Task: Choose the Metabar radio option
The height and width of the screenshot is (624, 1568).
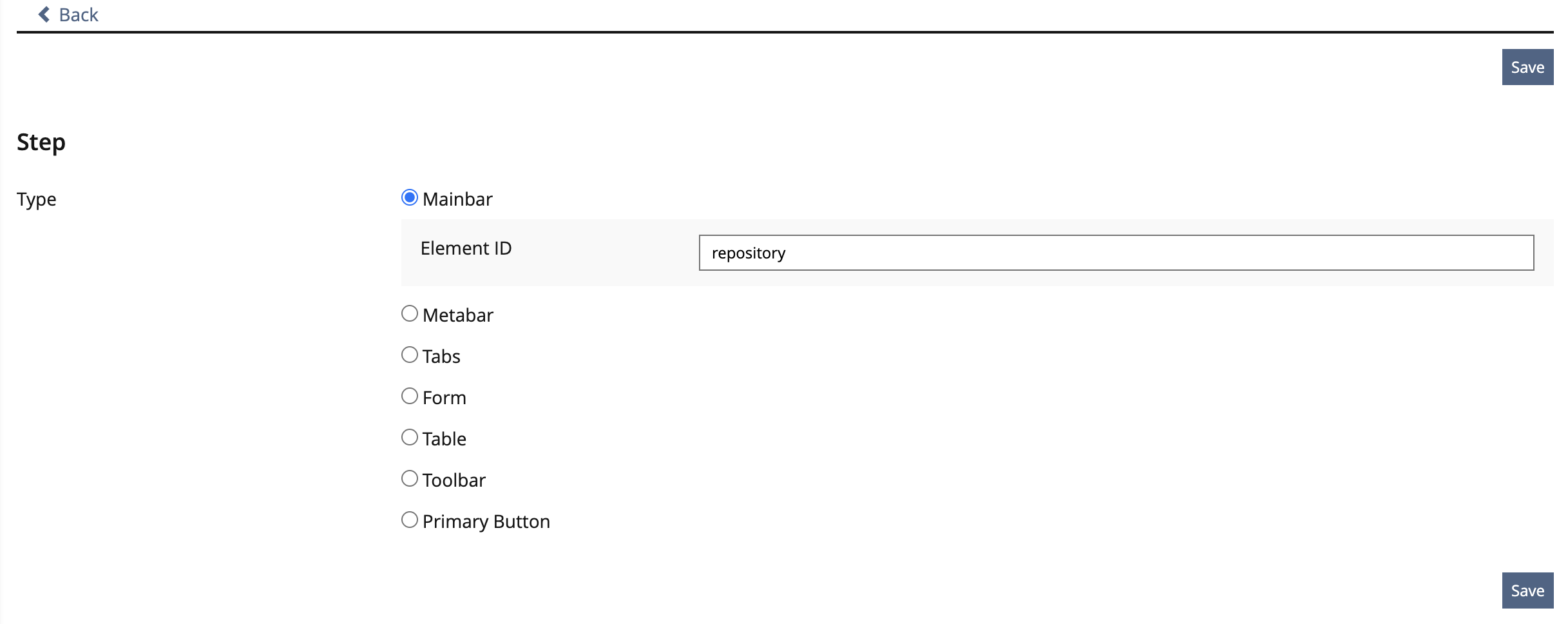Action: (x=410, y=313)
